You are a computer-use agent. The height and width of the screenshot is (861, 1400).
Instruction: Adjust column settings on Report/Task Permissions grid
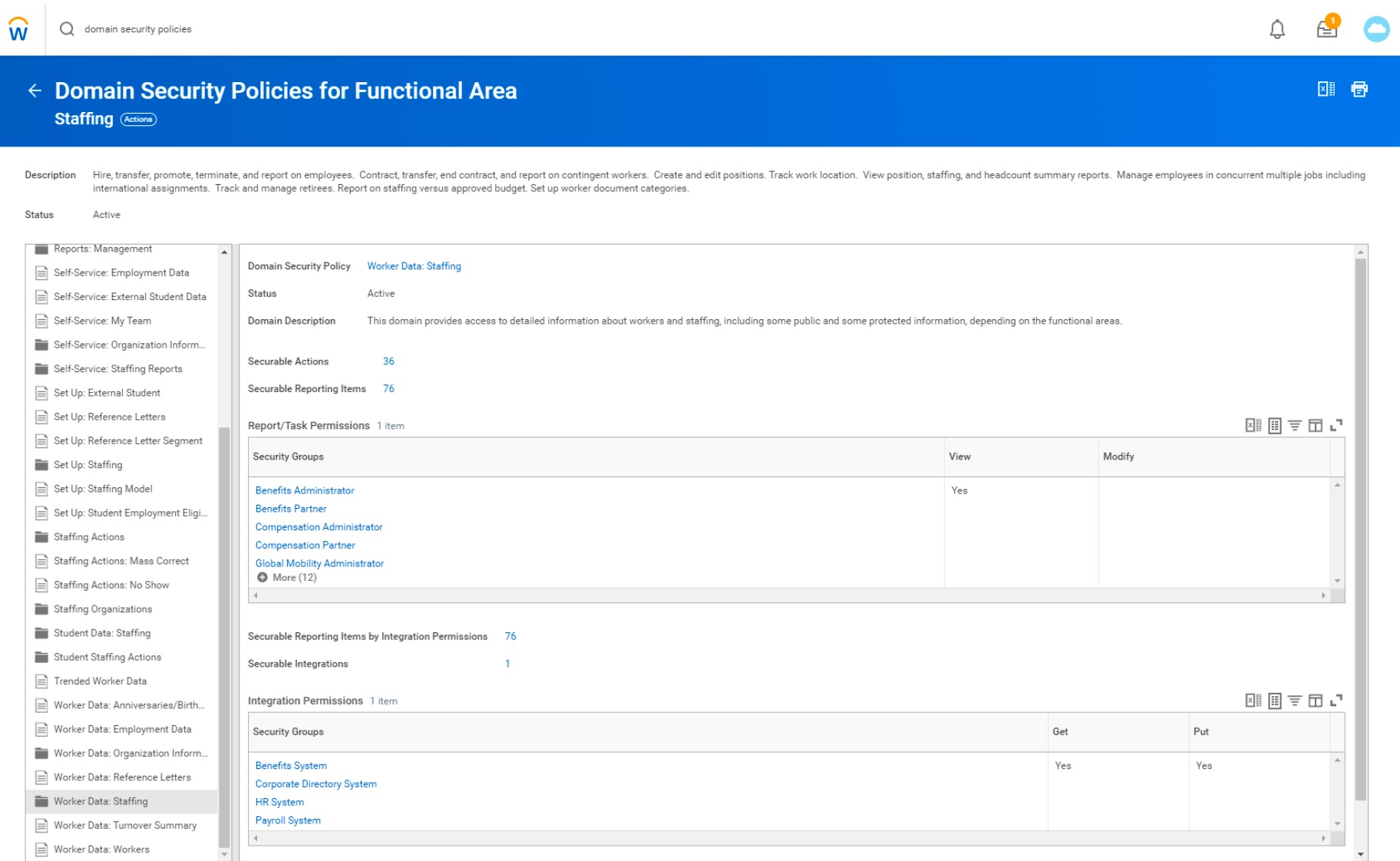pos(1316,424)
